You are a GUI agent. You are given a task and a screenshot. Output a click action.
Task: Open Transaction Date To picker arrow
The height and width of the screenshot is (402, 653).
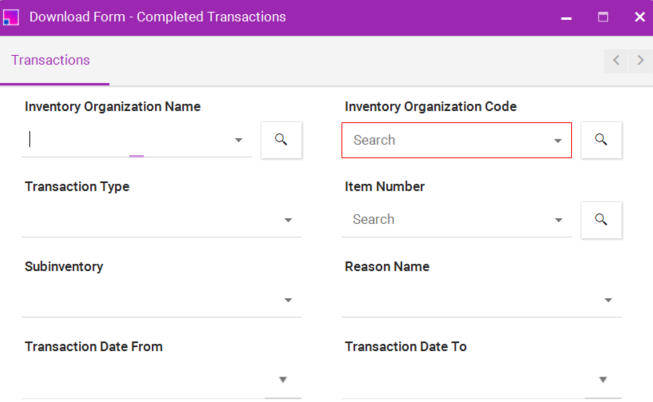click(x=603, y=380)
